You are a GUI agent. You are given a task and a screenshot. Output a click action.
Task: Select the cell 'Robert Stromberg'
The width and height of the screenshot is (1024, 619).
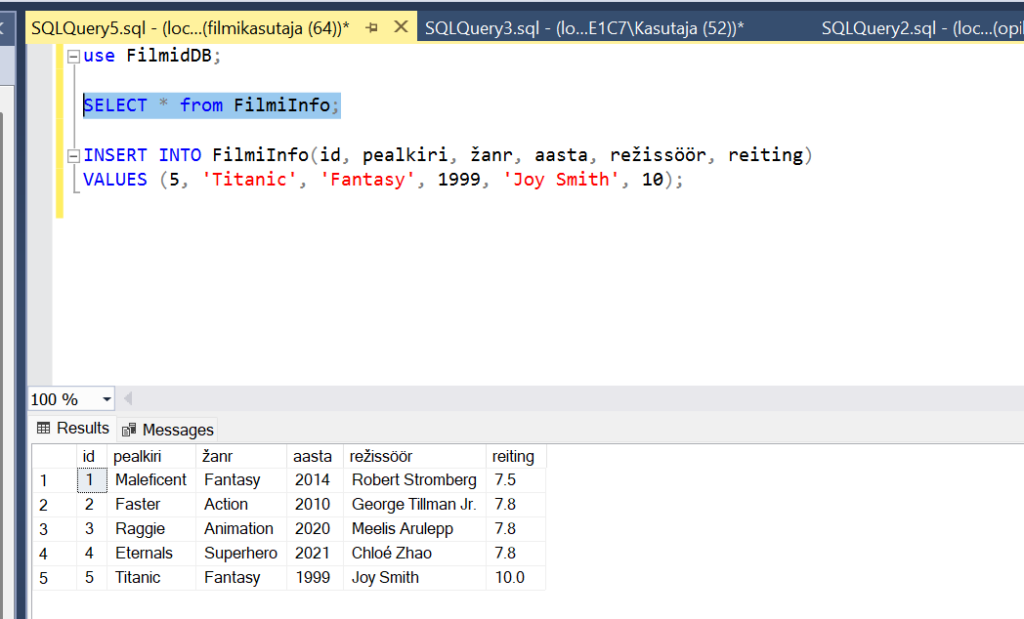pos(415,480)
